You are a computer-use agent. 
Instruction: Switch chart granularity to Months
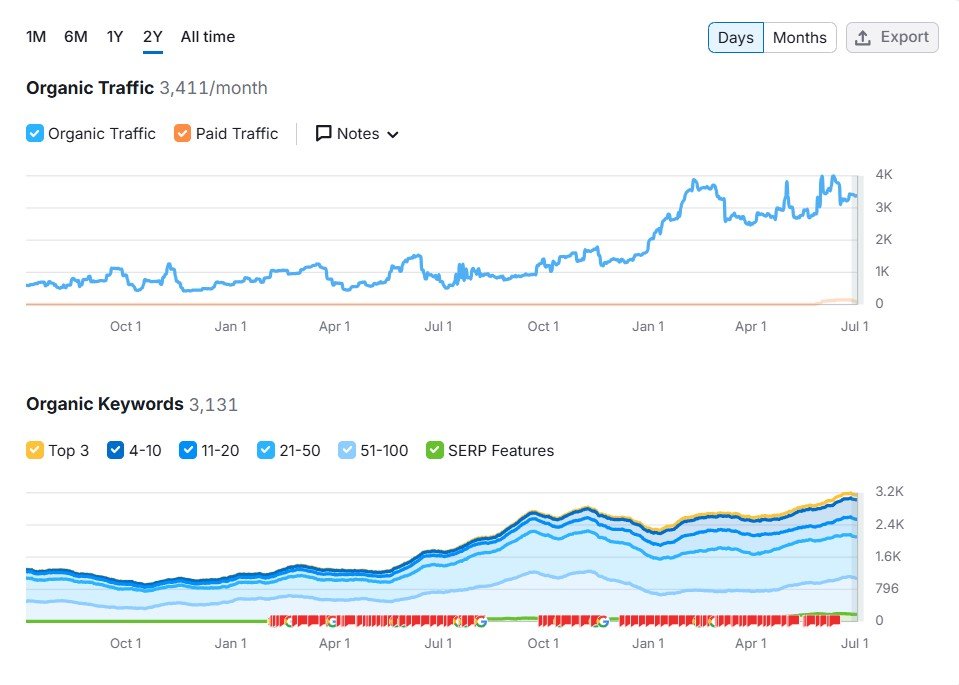[799, 38]
